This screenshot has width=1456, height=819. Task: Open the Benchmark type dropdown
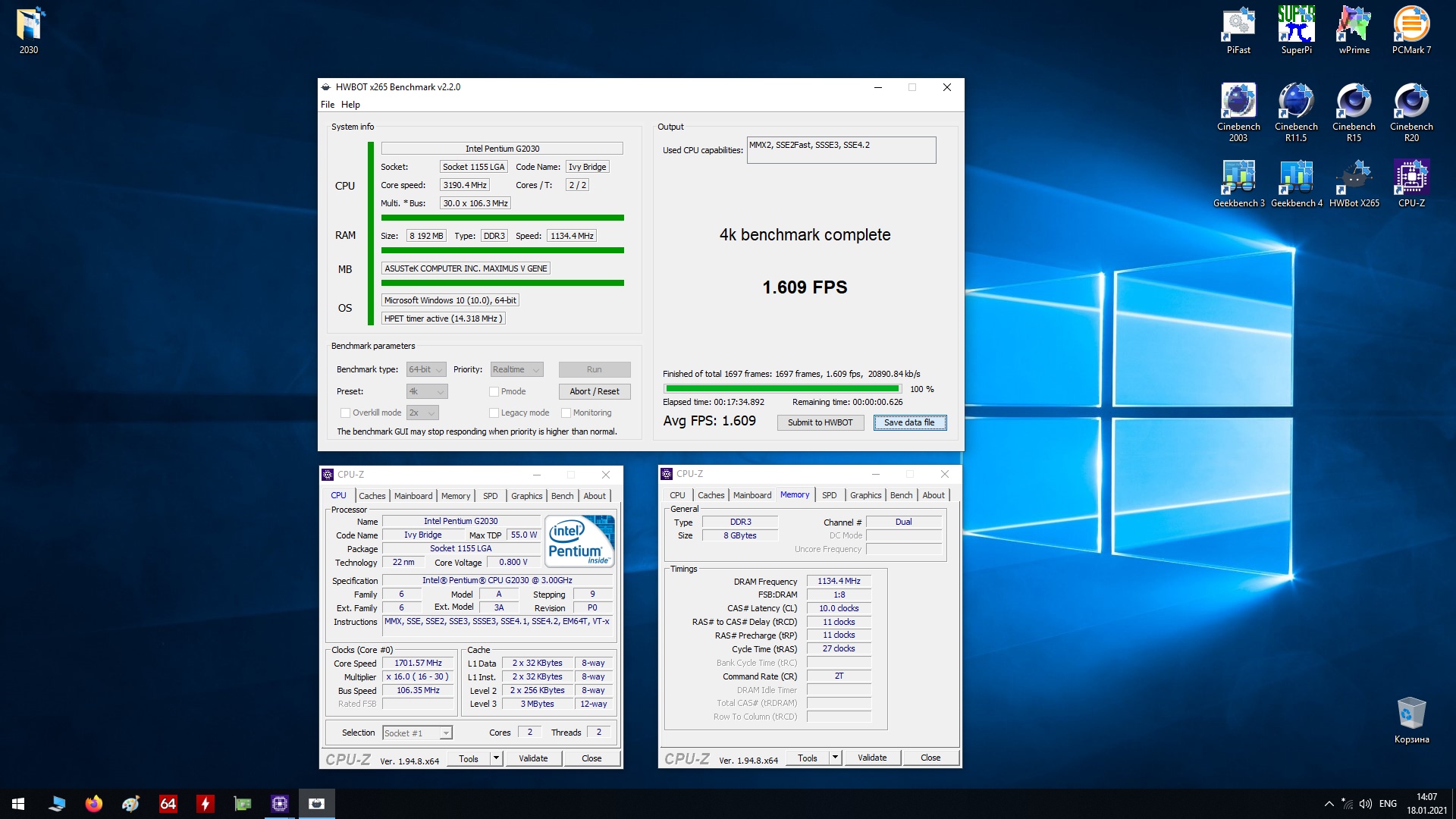(426, 369)
